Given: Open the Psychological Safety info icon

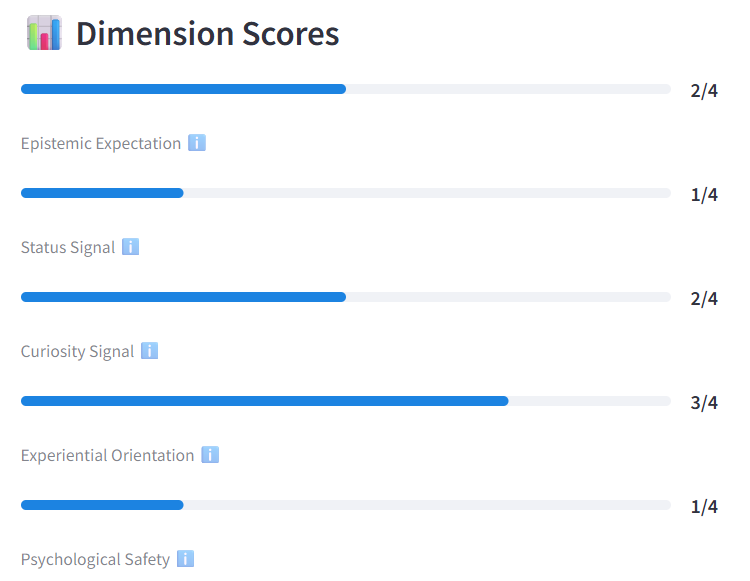Looking at the screenshot, I should pyautogui.click(x=185, y=559).
